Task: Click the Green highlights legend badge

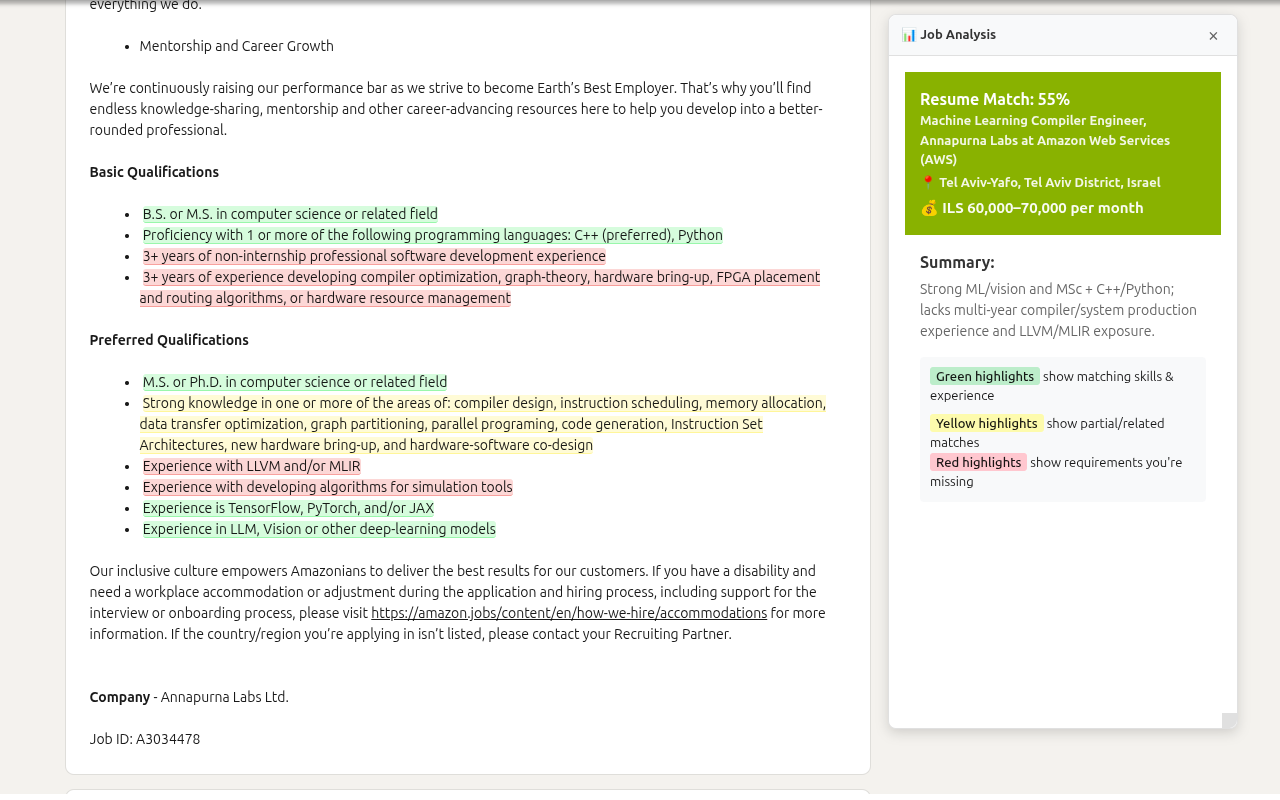Action: [x=984, y=376]
